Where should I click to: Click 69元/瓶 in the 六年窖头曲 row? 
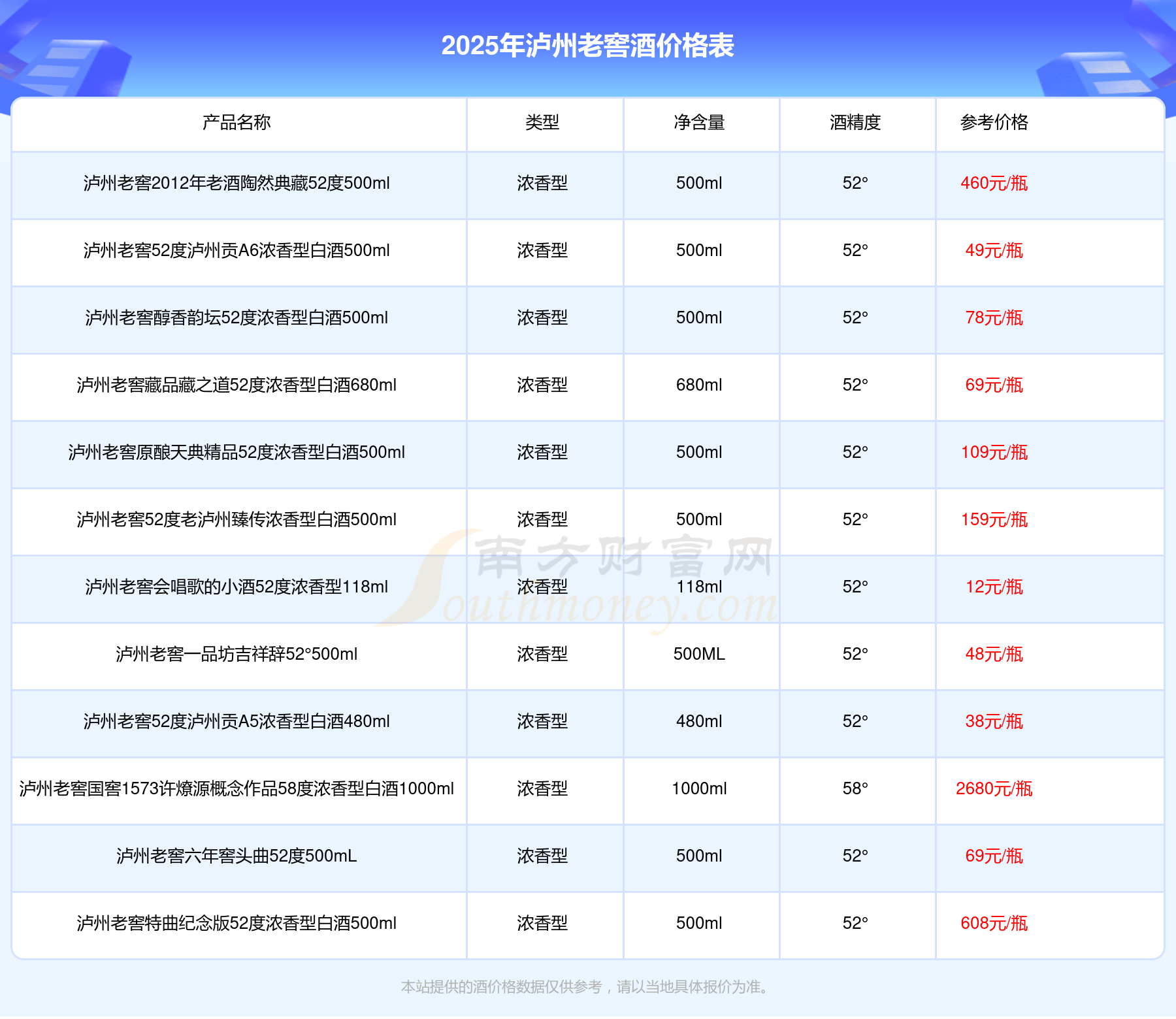coord(994,856)
